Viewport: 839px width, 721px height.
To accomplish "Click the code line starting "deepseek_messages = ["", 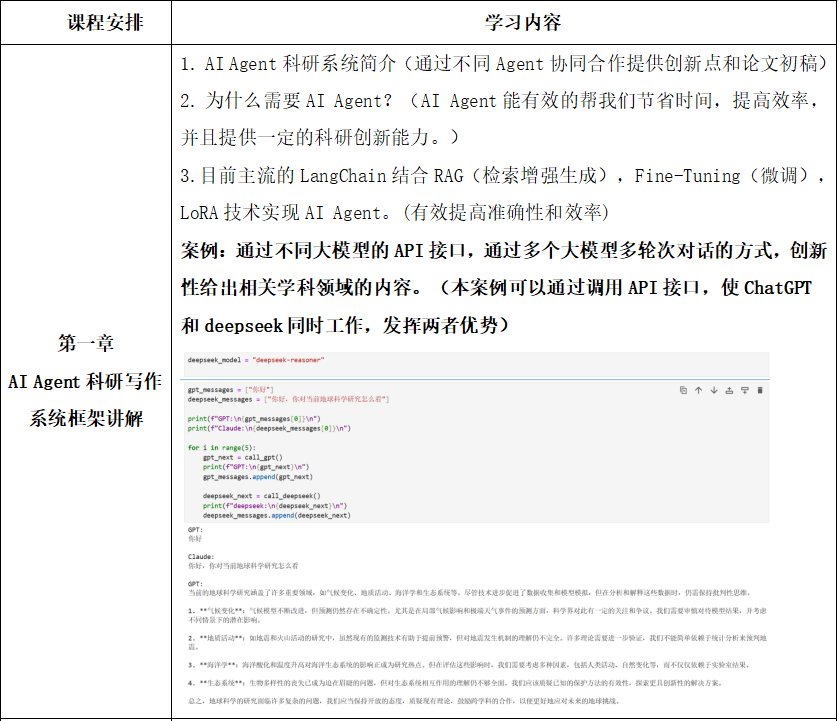I will [288, 399].
